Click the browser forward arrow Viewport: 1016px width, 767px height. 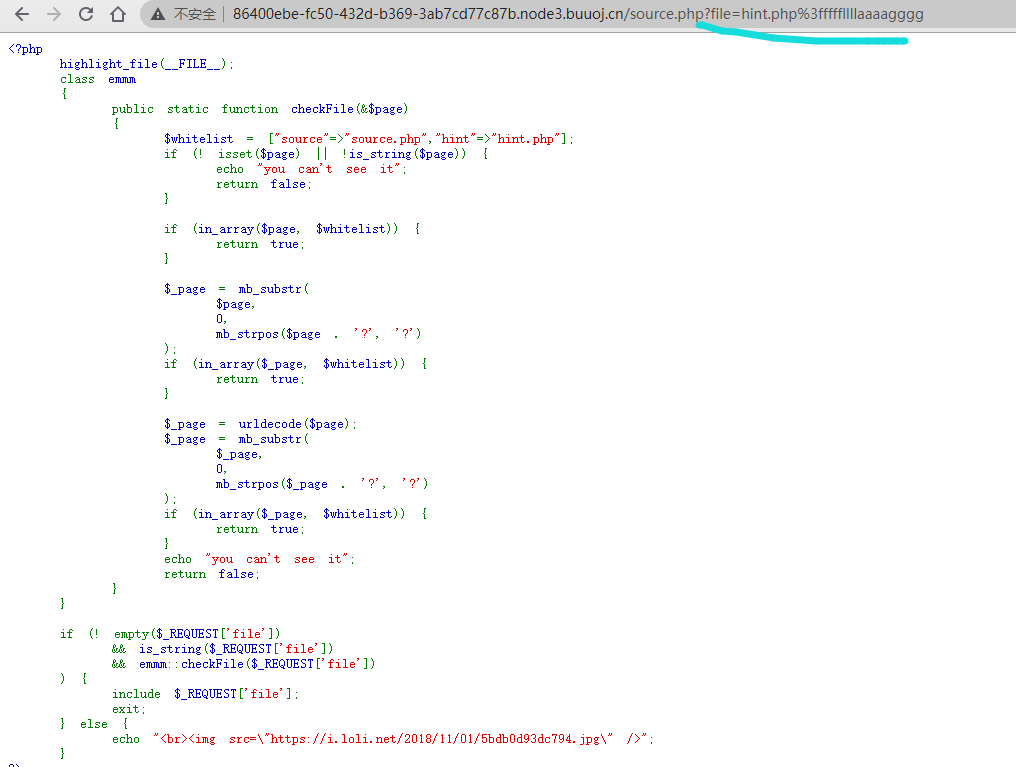click(x=54, y=14)
